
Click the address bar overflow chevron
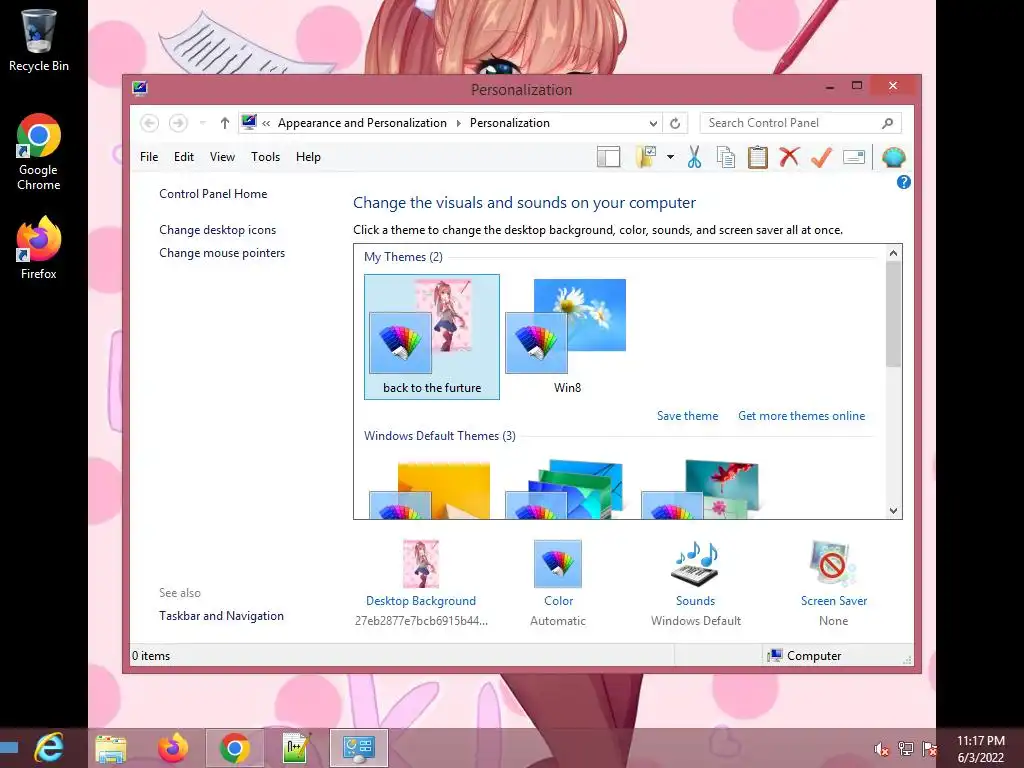point(266,123)
